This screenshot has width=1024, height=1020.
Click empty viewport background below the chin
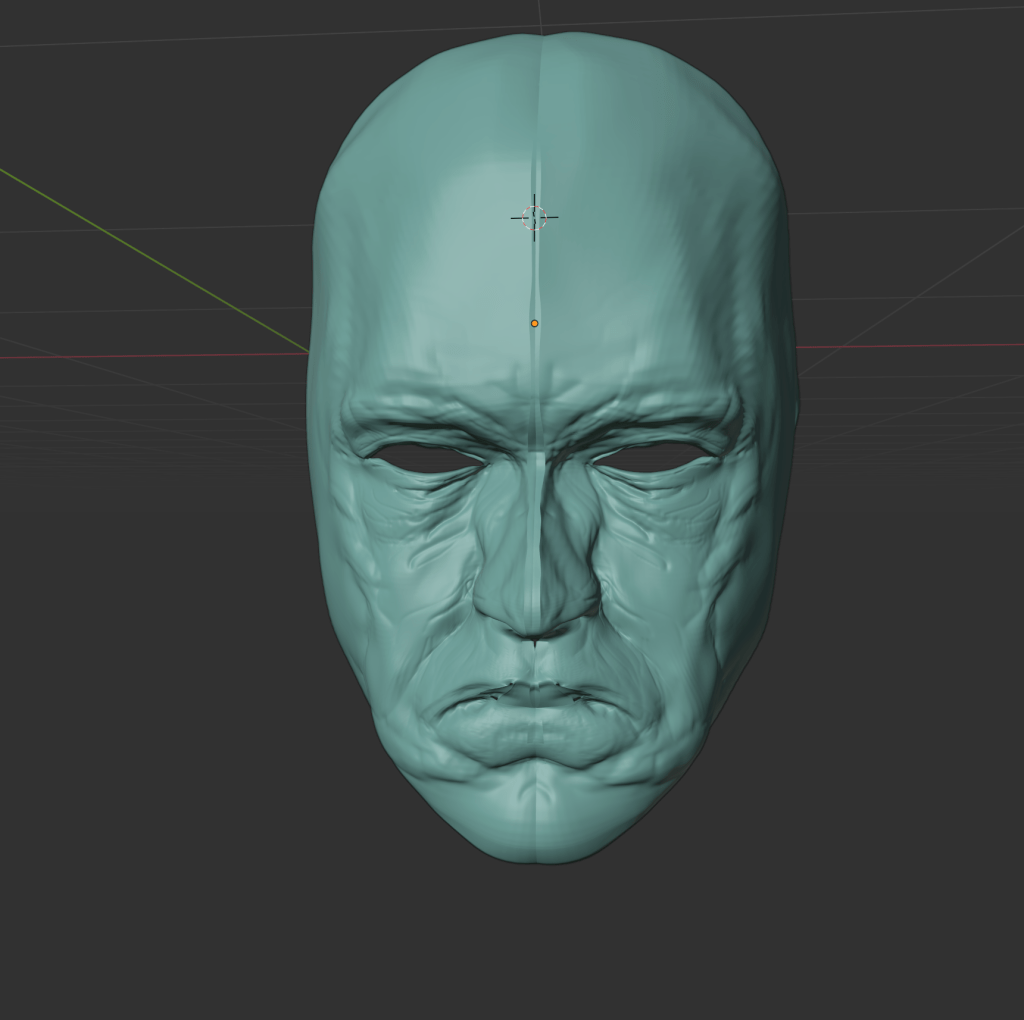click(x=540, y=940)
